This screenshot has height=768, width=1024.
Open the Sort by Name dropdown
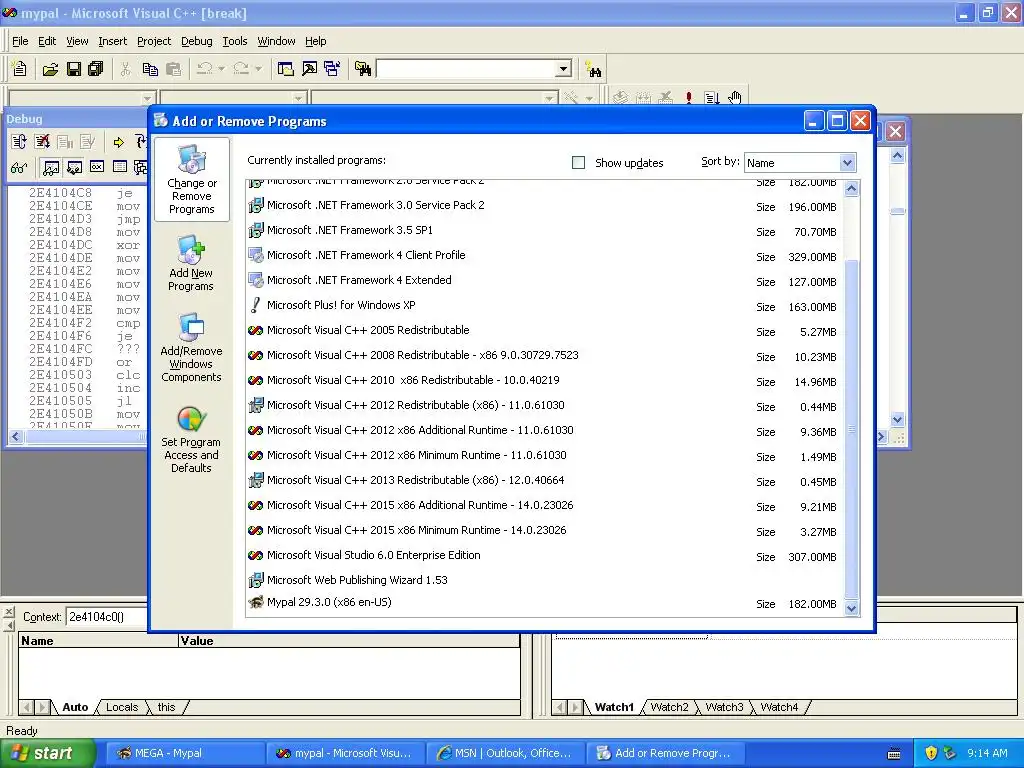pos(847,163)
